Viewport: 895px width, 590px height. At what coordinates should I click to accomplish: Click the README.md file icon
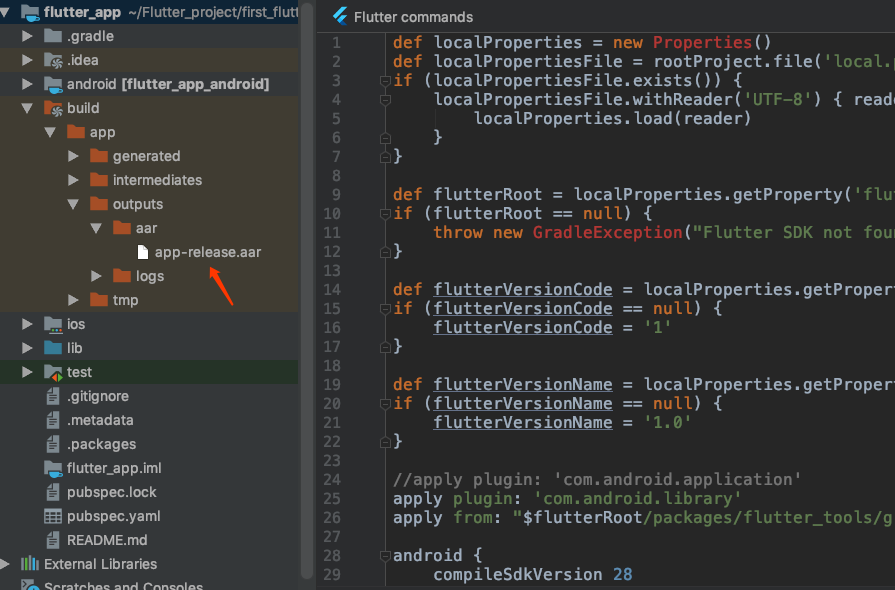[x=53, y=539]
